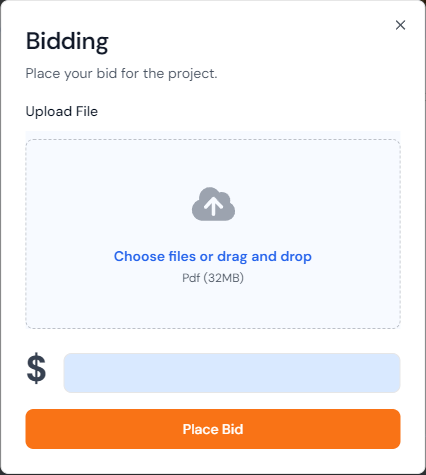The width and height of the screenshot is (426, 475).
Task: Dismiss the bid popup via the cross icon
Action: coord(400,25)
